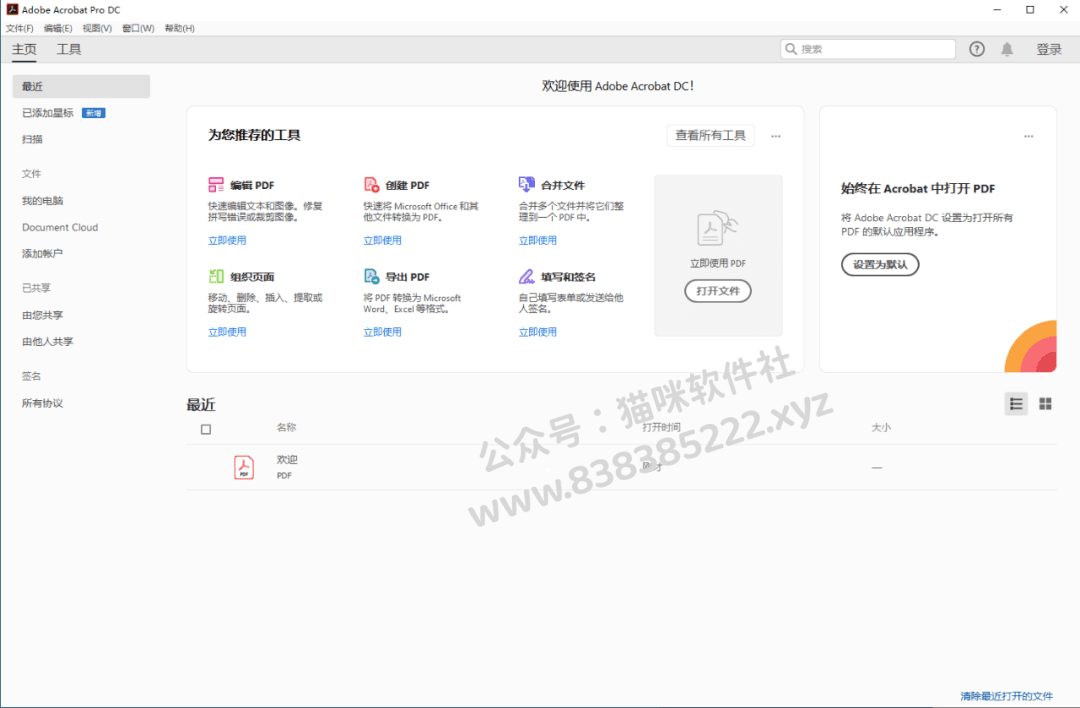Viewport: 1080px width, 708px height.
Task: Click the 清除最近打开的文件 link
Action: click(1006, 696)
